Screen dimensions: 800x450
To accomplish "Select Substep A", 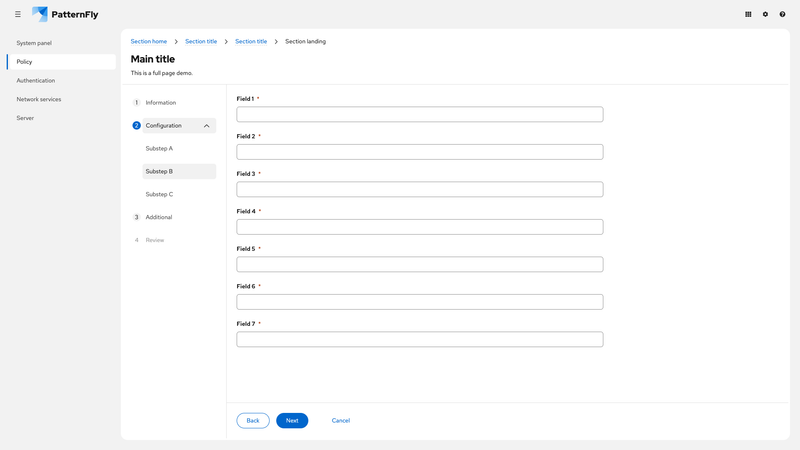I will [159, 148].
